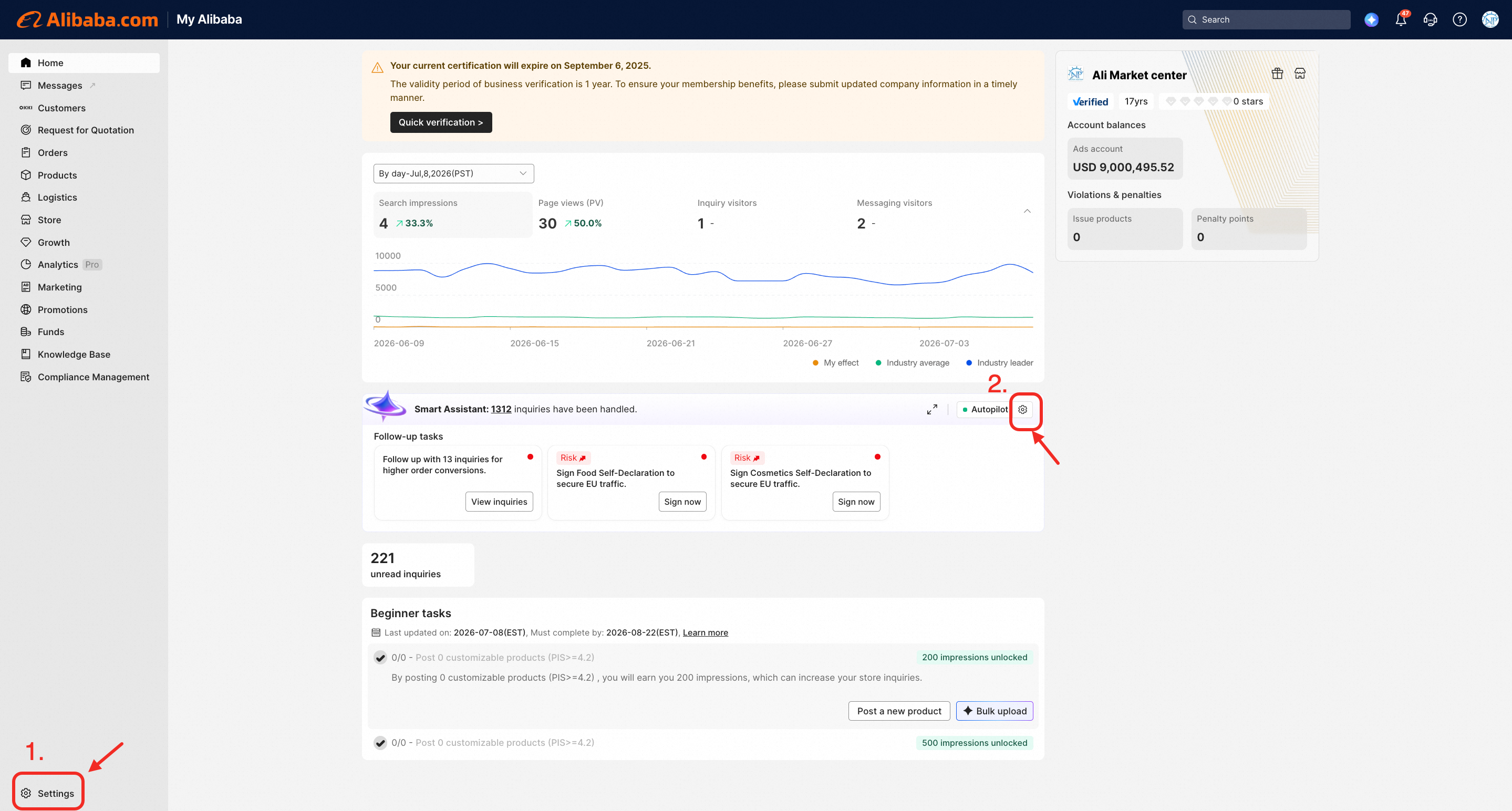Image resolution: width=1512 pixels, height=811 pixels.
Task: Click the Analytics pie icon in the sidebar
Action: click(x=26, y=265)
